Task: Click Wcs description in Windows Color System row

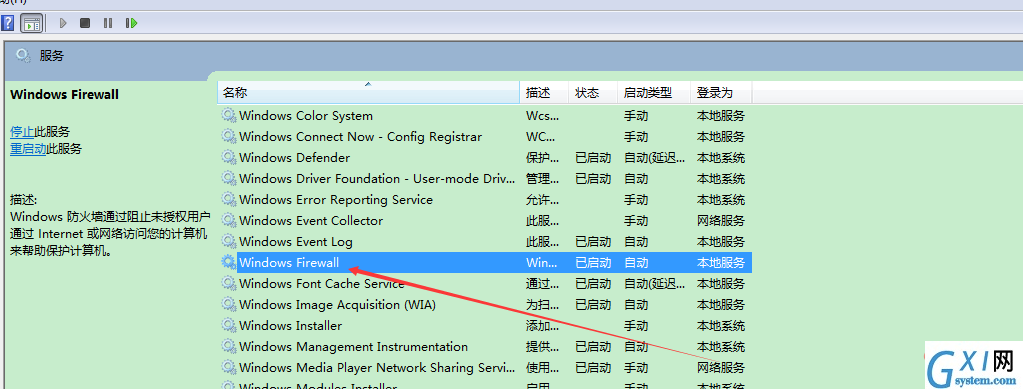Action: coord(542,116)
